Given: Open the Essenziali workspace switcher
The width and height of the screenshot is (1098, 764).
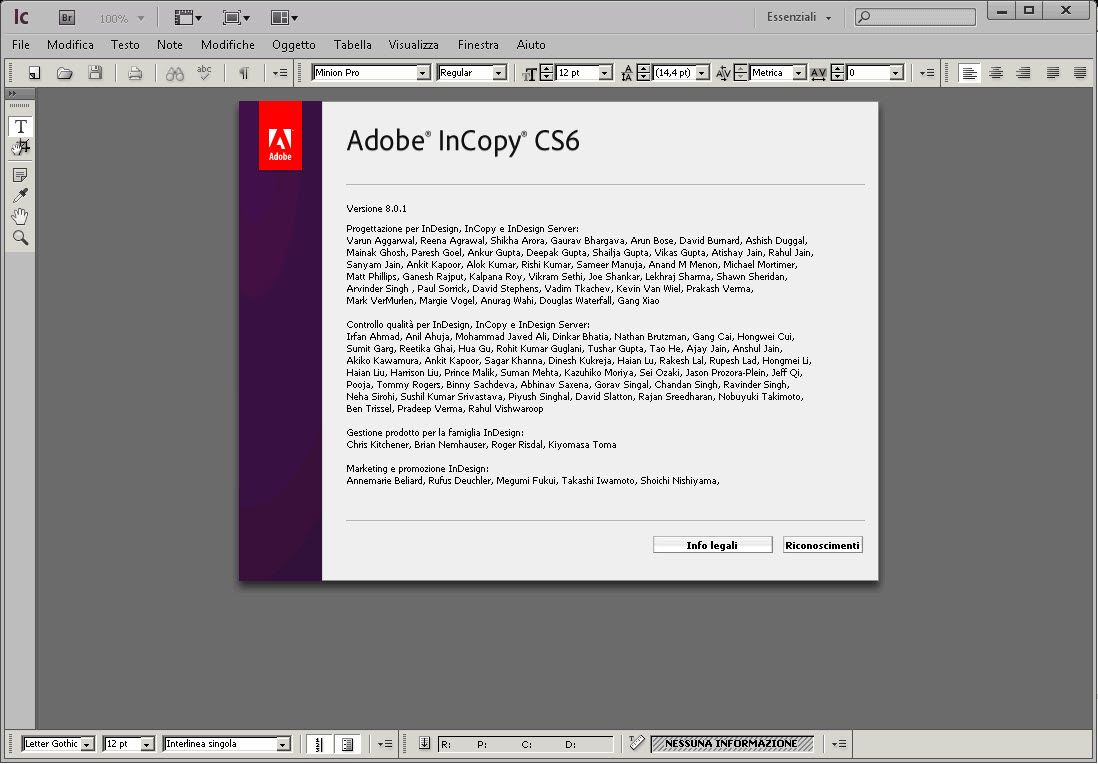Looking at the screenshot, I should (799, 18).
